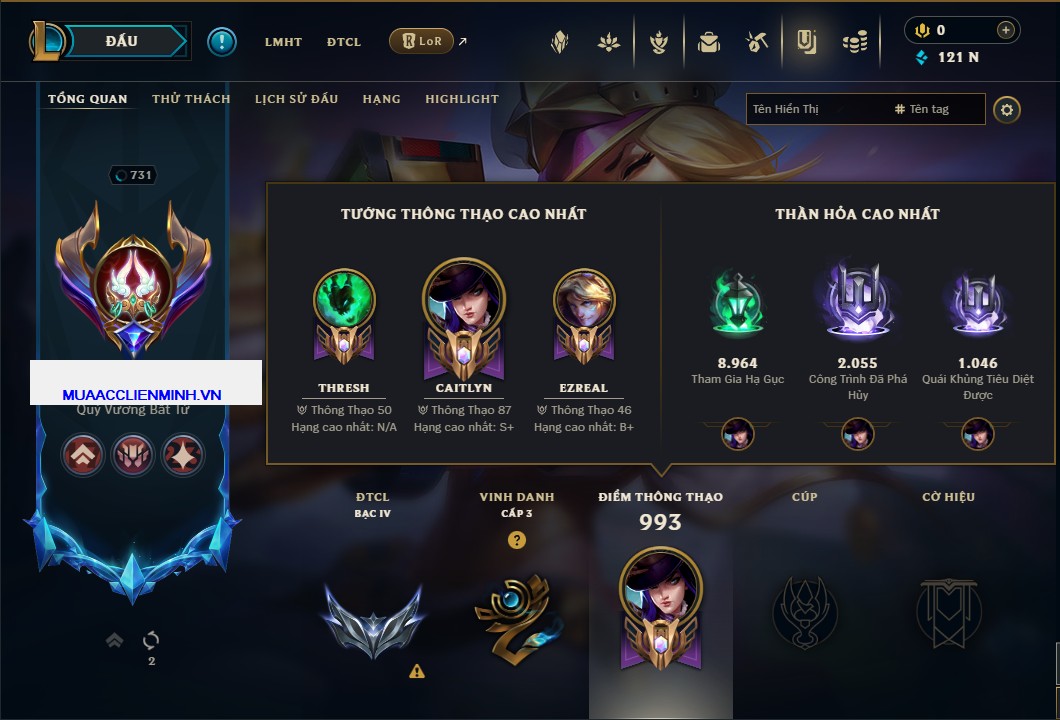Open the crafting hammer icon
Screen dimensions: 1060x720
(x=757, y=42)
